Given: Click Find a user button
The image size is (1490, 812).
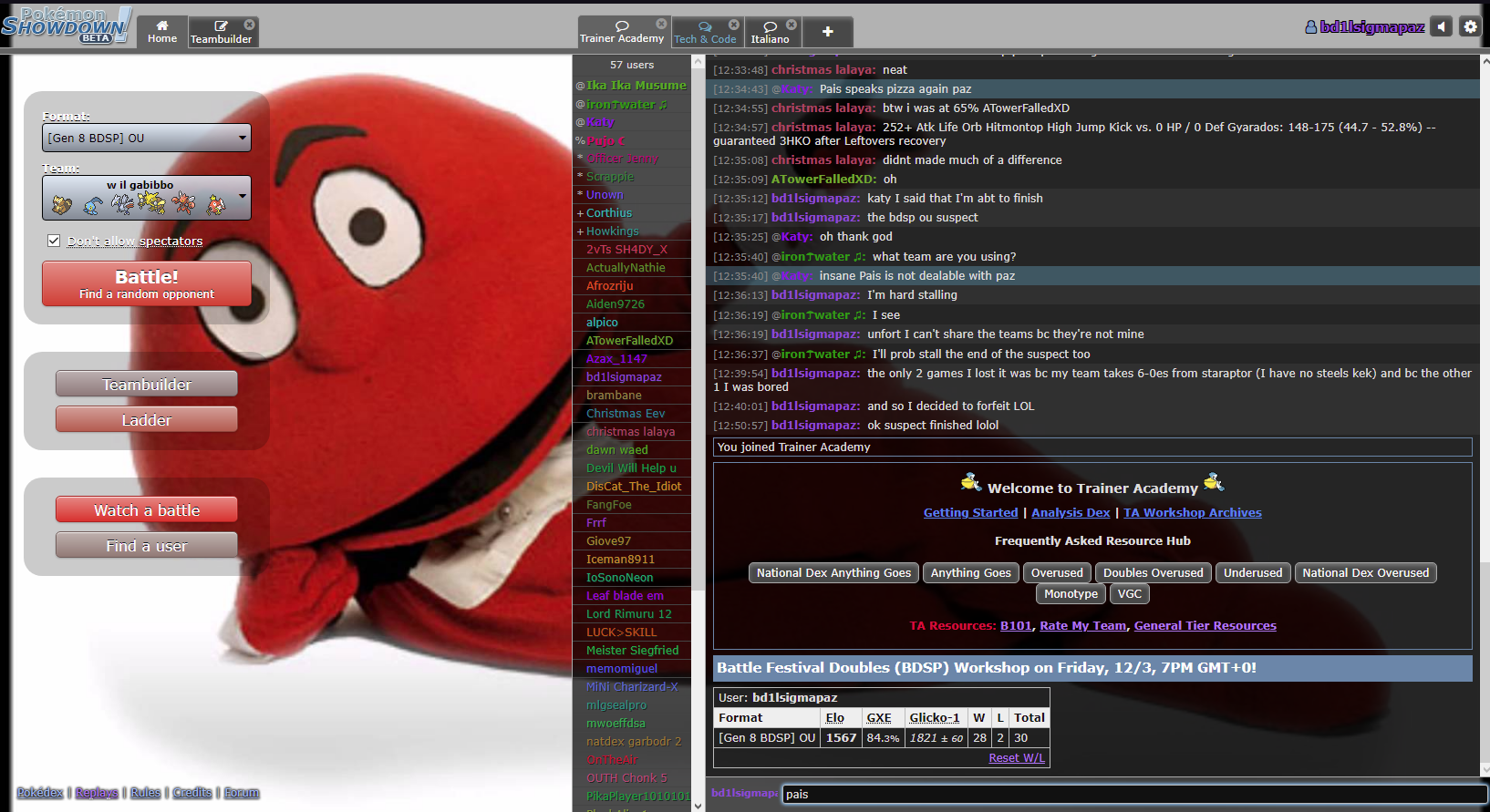Looking at the screenshot, I should pyautogui.click(x=146, y=546).
